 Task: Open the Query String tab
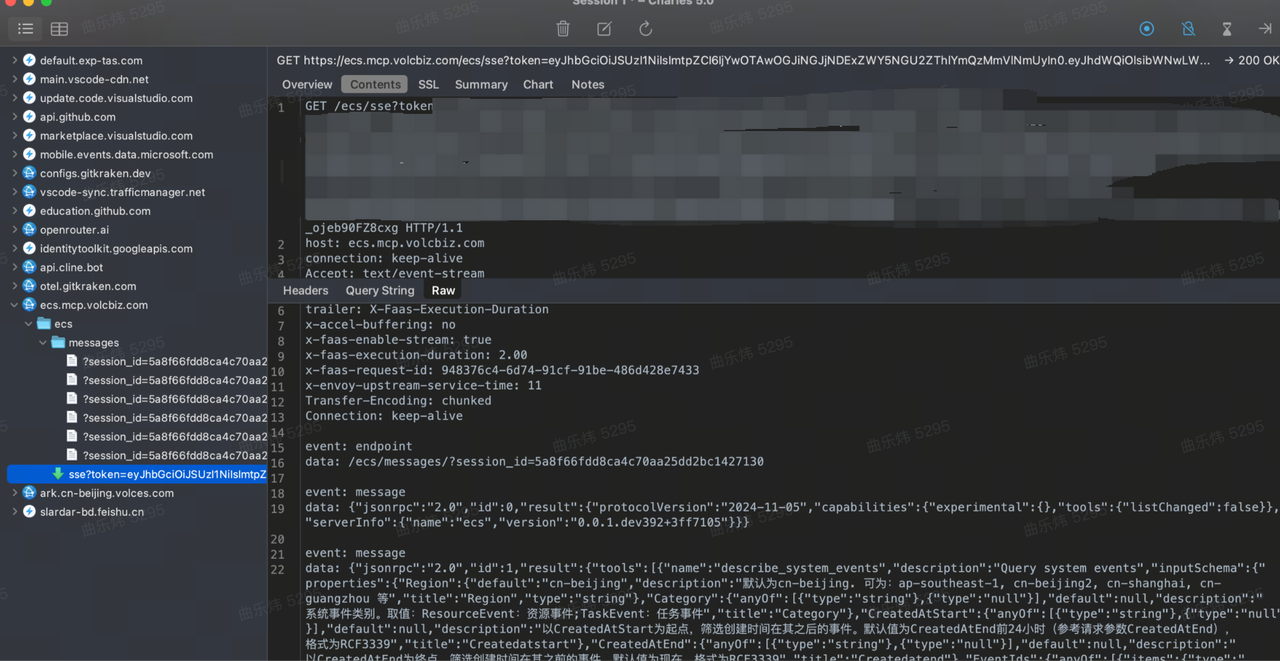coord(380,291)
